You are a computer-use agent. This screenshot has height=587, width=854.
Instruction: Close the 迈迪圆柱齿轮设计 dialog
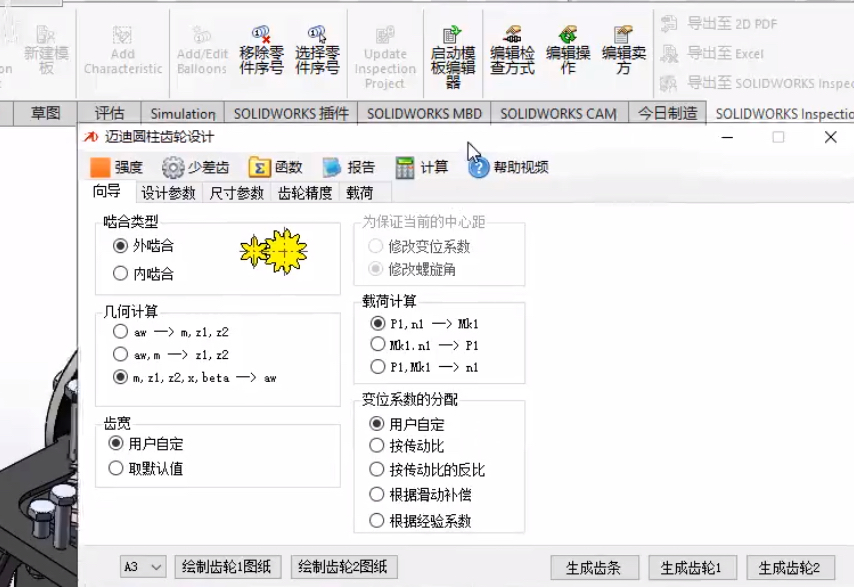pos(831,137)
